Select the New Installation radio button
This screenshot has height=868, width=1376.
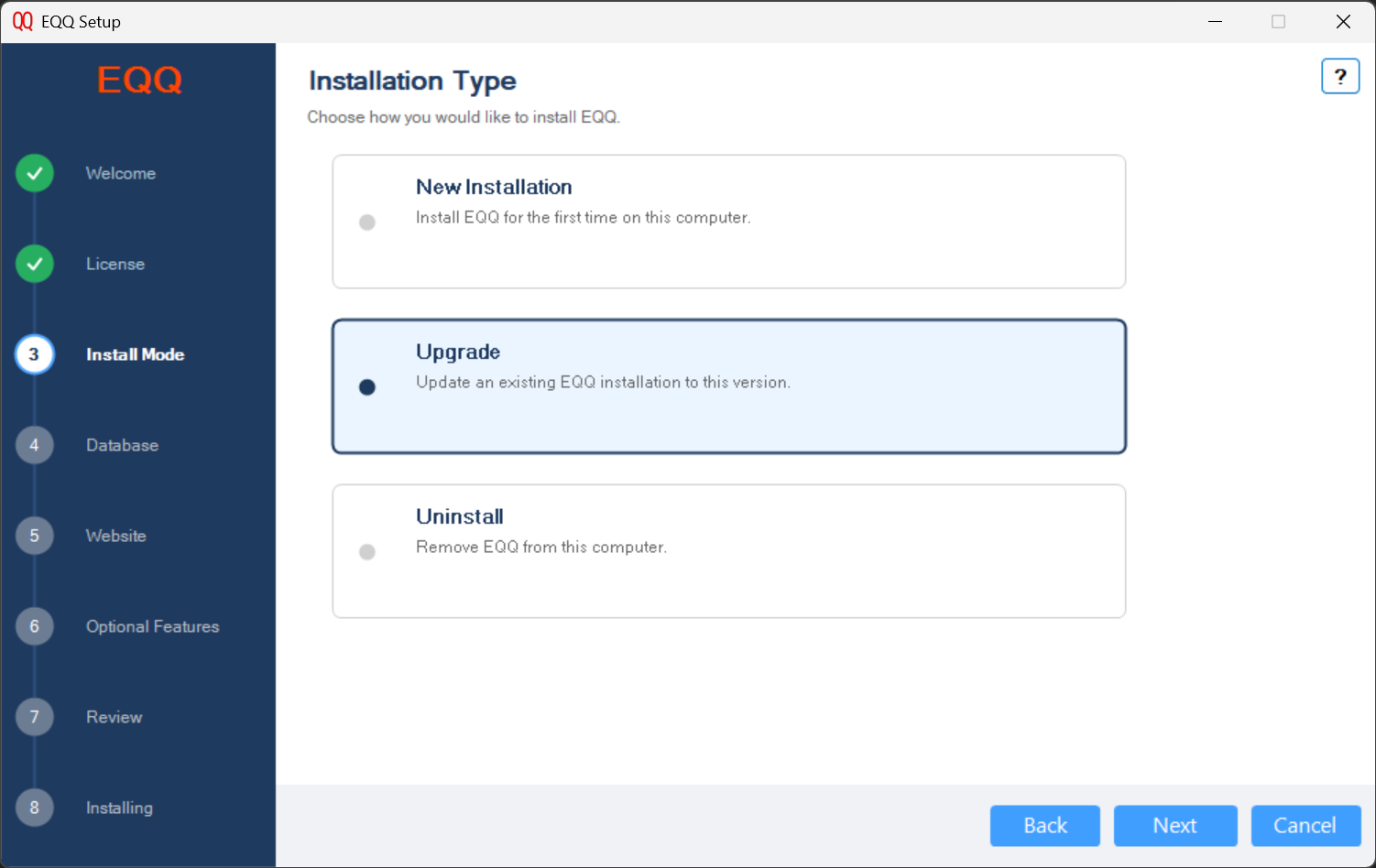click(x=367, y=222)
